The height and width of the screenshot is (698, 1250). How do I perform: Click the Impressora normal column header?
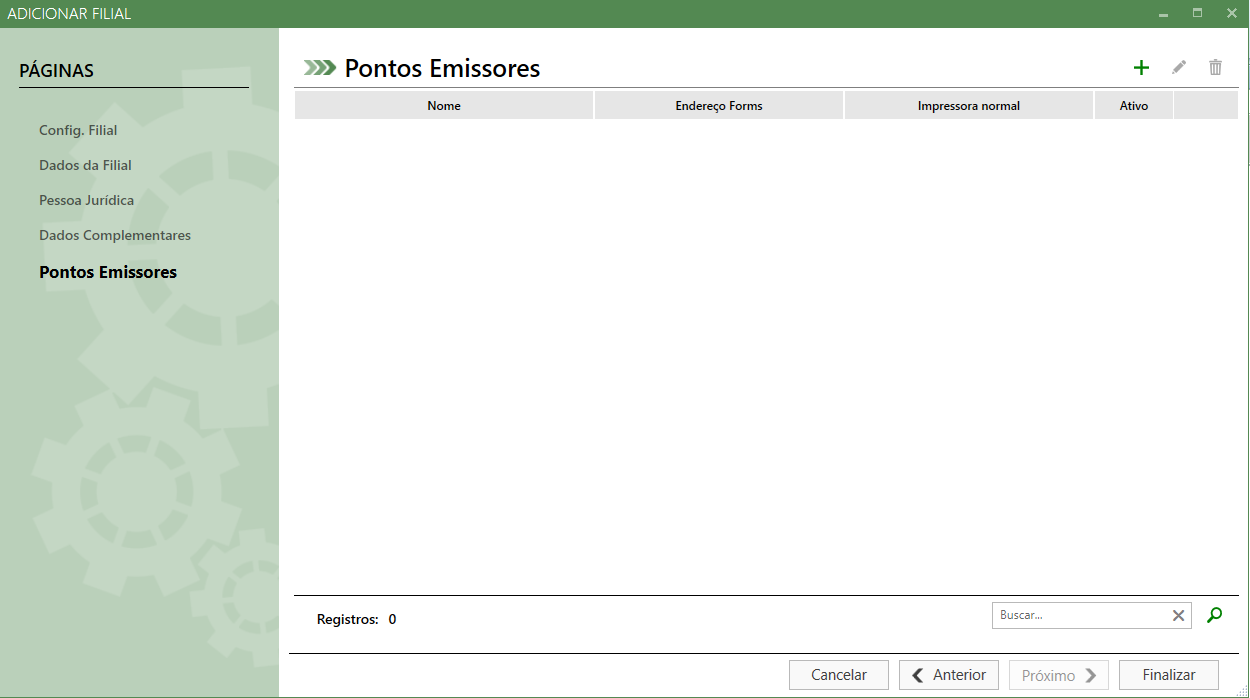[x=968, y=105]
